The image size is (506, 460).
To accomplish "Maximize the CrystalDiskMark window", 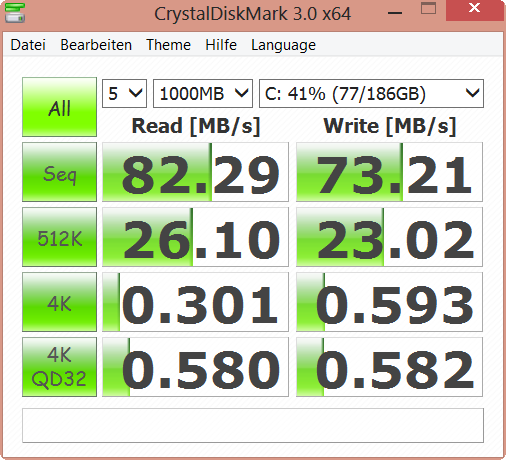I will 428,9.
